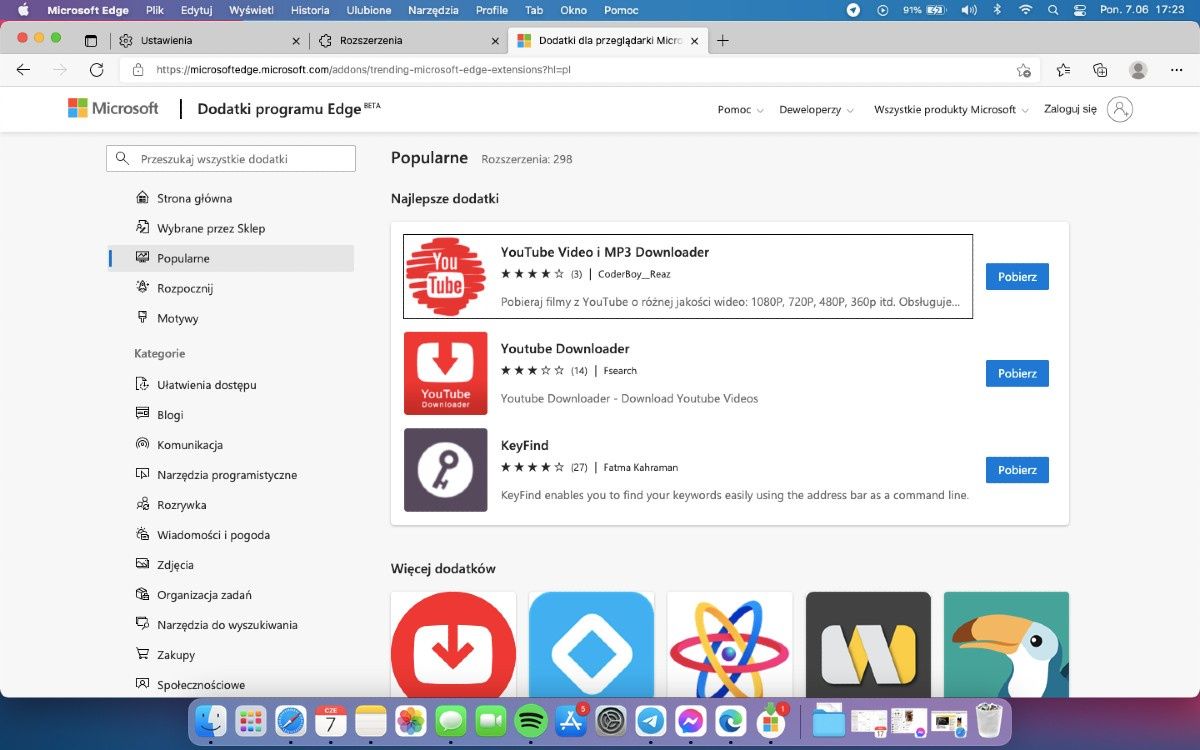Image resolution: width=1200 pixels, height=750 pixels.
Task: Open a new tab with plus button
Action: (x=723, y=41)
